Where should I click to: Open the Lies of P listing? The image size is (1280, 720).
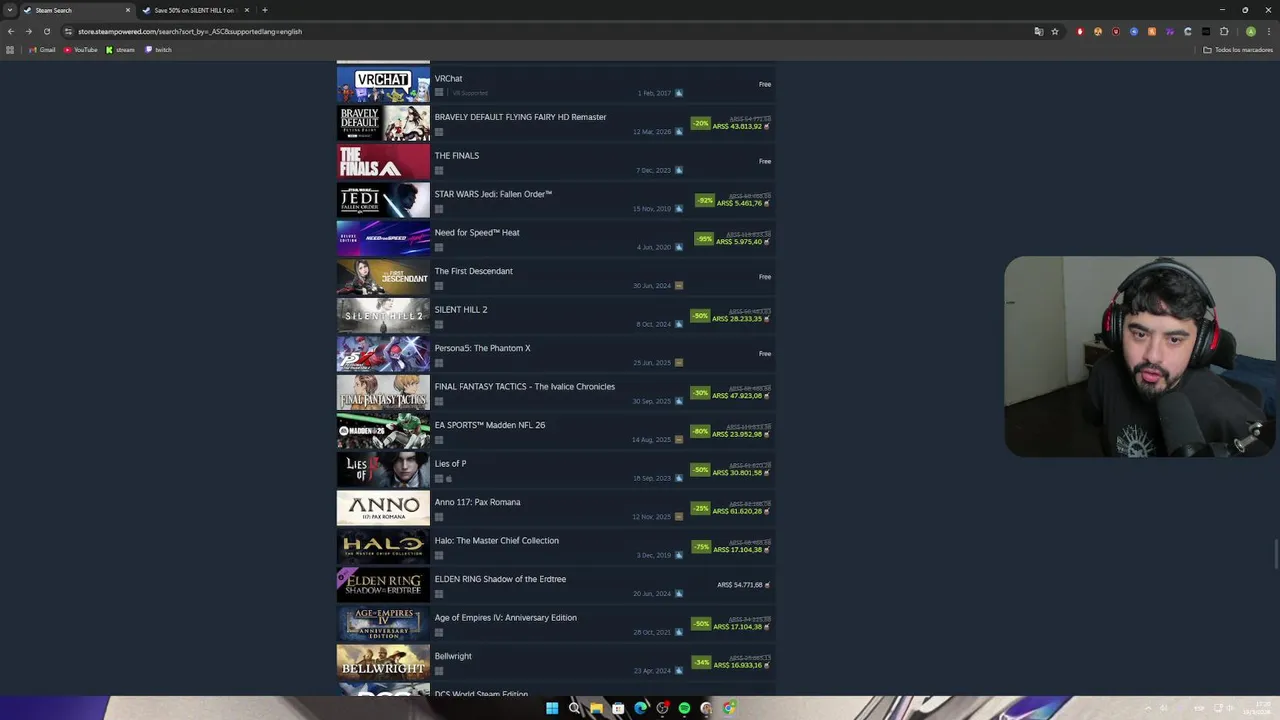click(556, 470)
